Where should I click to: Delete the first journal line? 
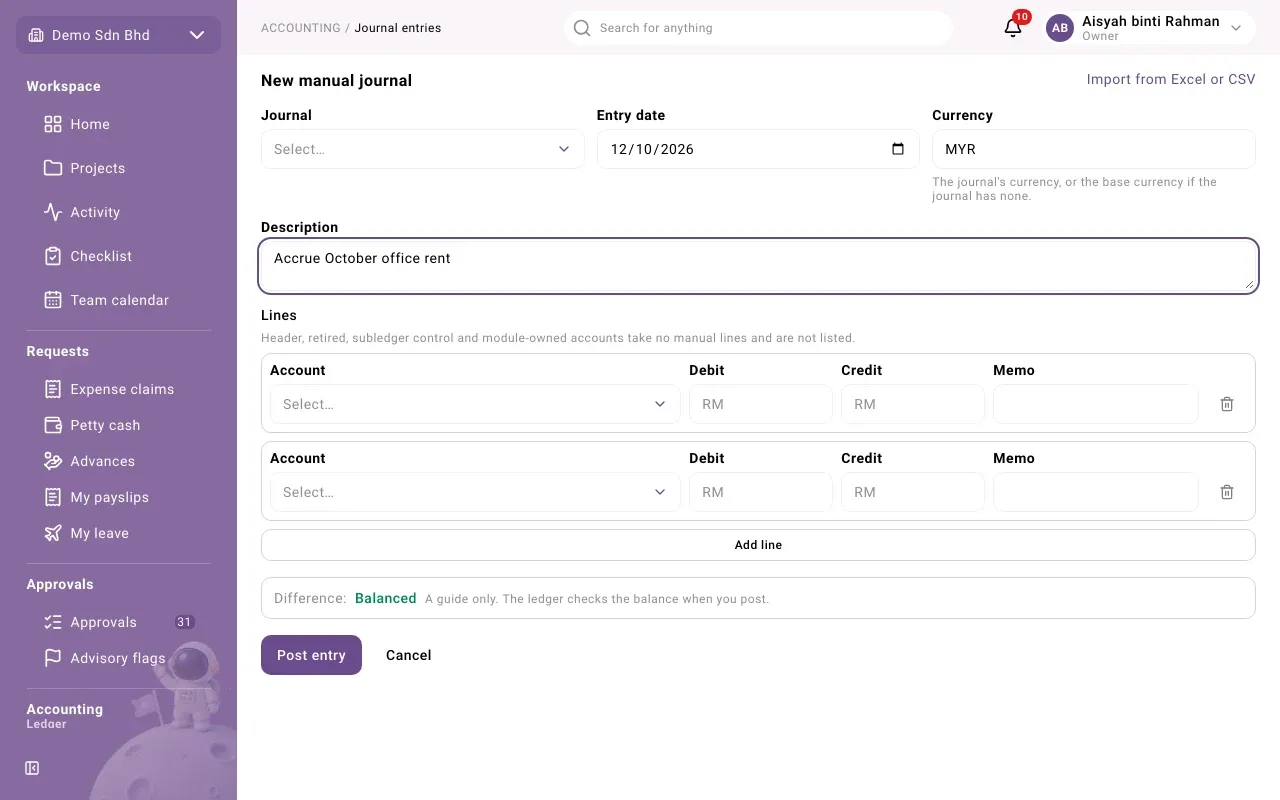(1227, 404)
